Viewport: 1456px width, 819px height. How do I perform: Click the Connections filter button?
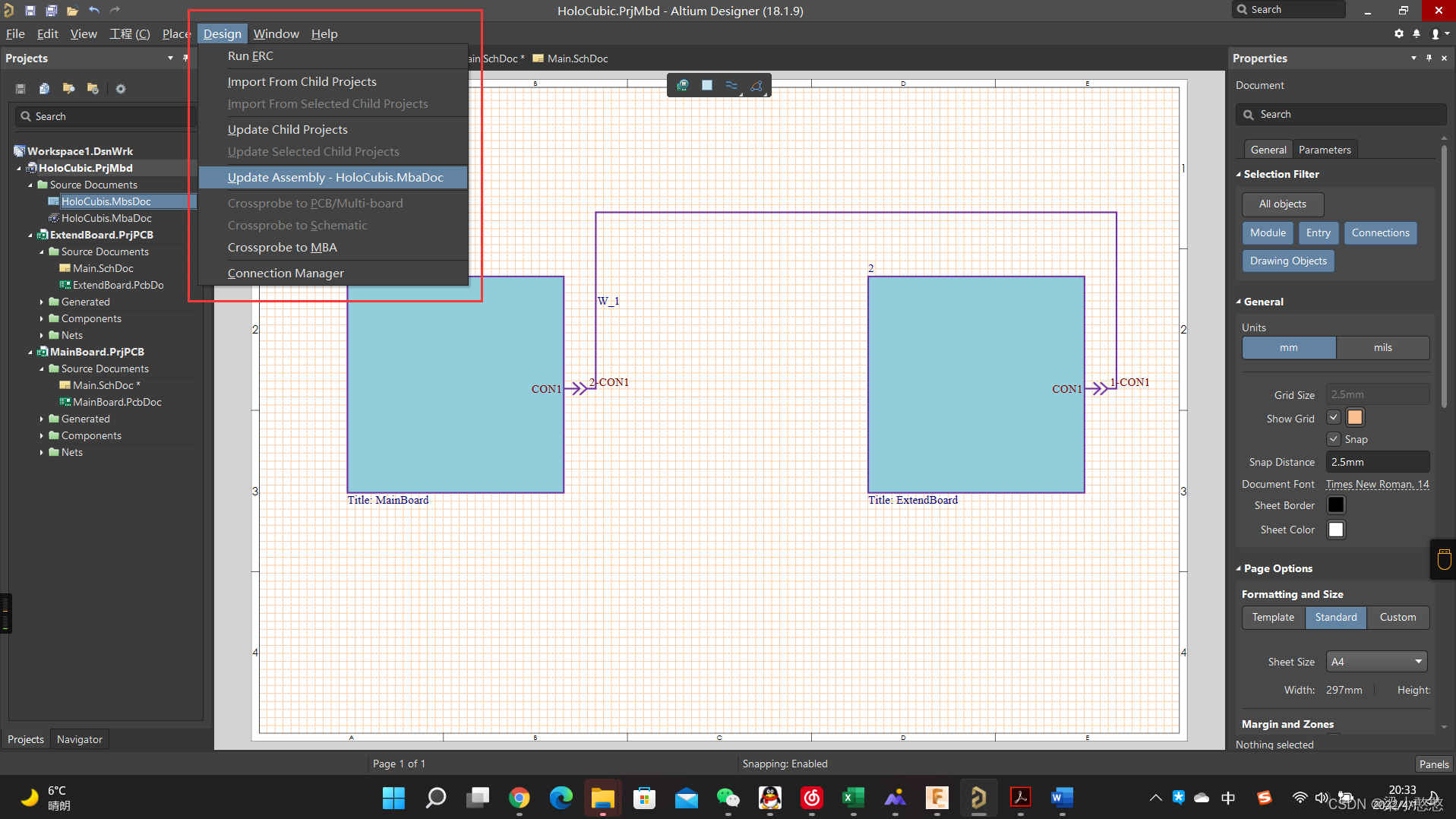(1379, 233)
